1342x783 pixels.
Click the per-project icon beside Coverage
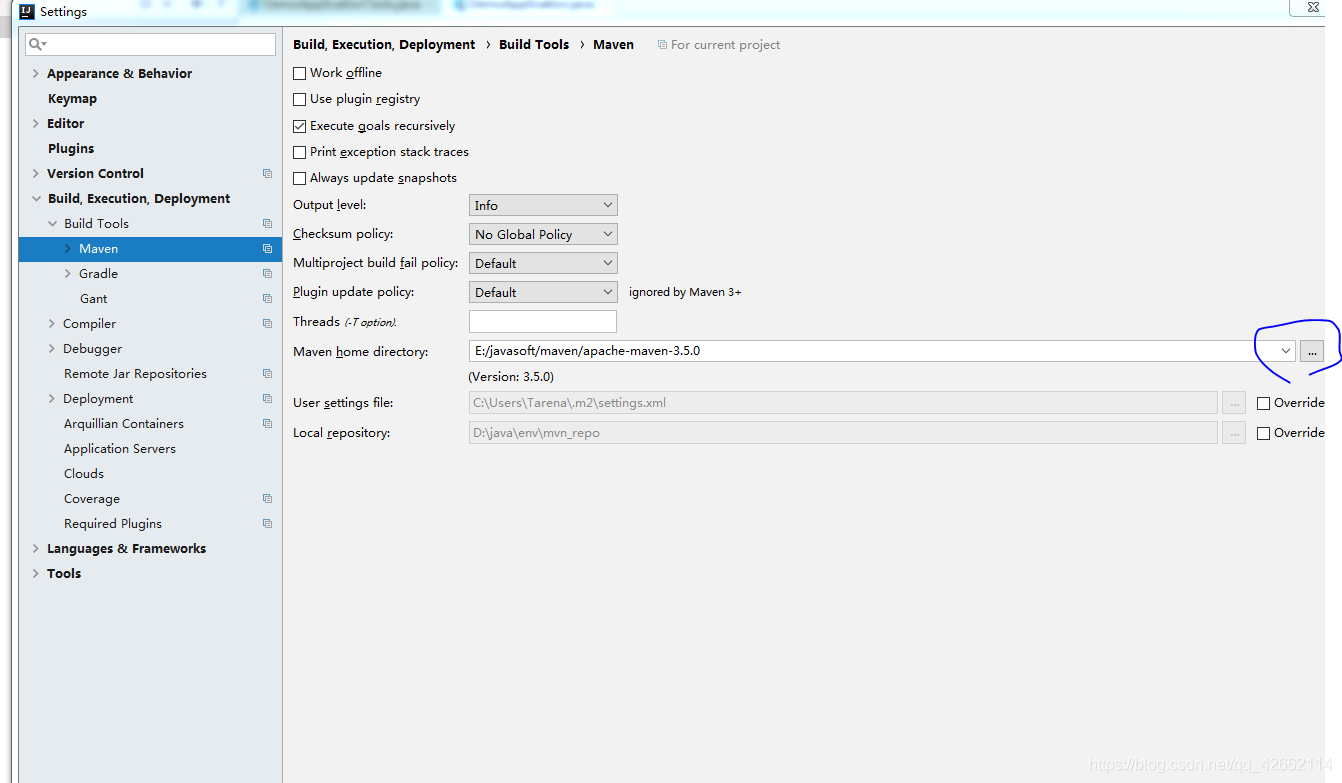267,498
